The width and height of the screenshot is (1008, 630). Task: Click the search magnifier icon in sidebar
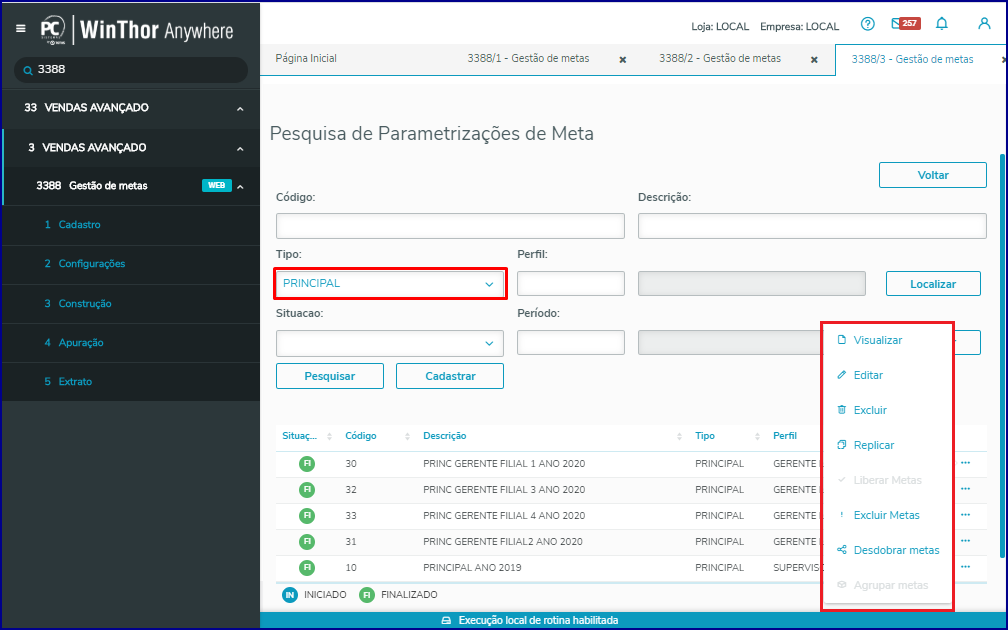tap(28, 70)
